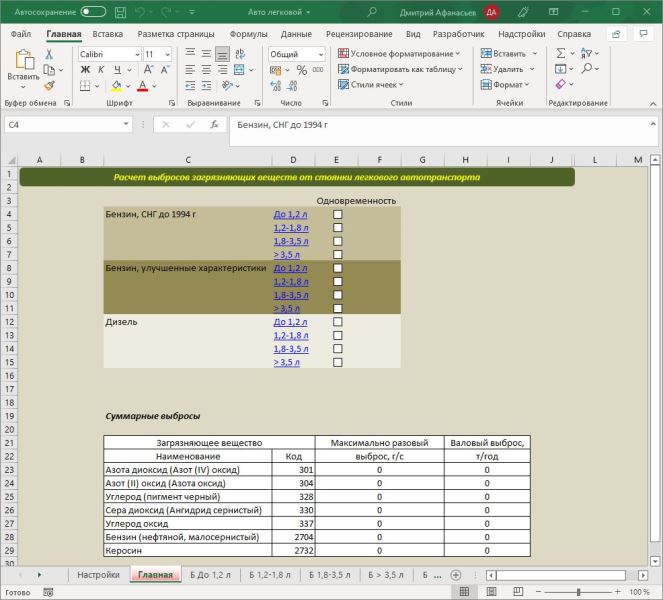Check the box beside 1,2-1,8 л in row 5
Screen dimensions: 663x600
pos(337,228)
